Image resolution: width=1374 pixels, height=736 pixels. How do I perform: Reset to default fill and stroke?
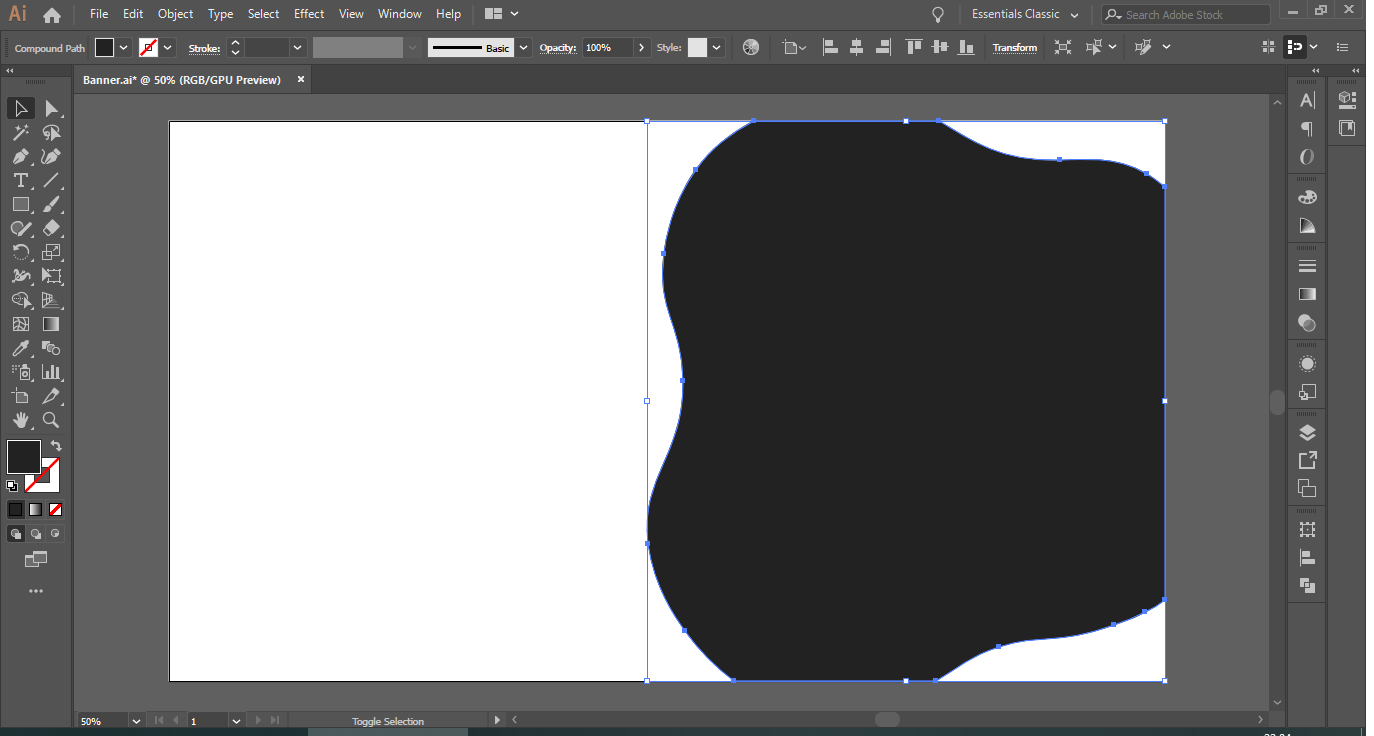[x=12, y=486]
